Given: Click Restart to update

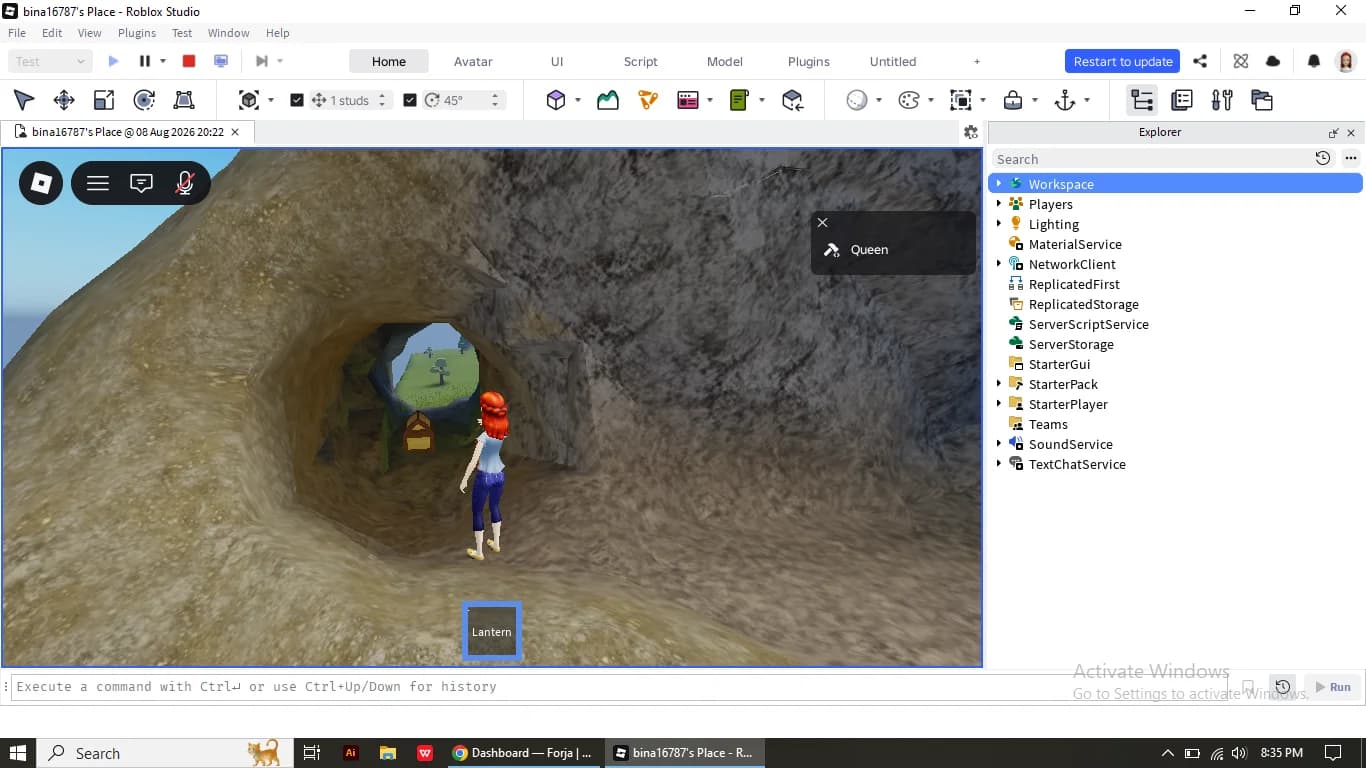Looking at the screenshot, I should [x=1123, y=61].
